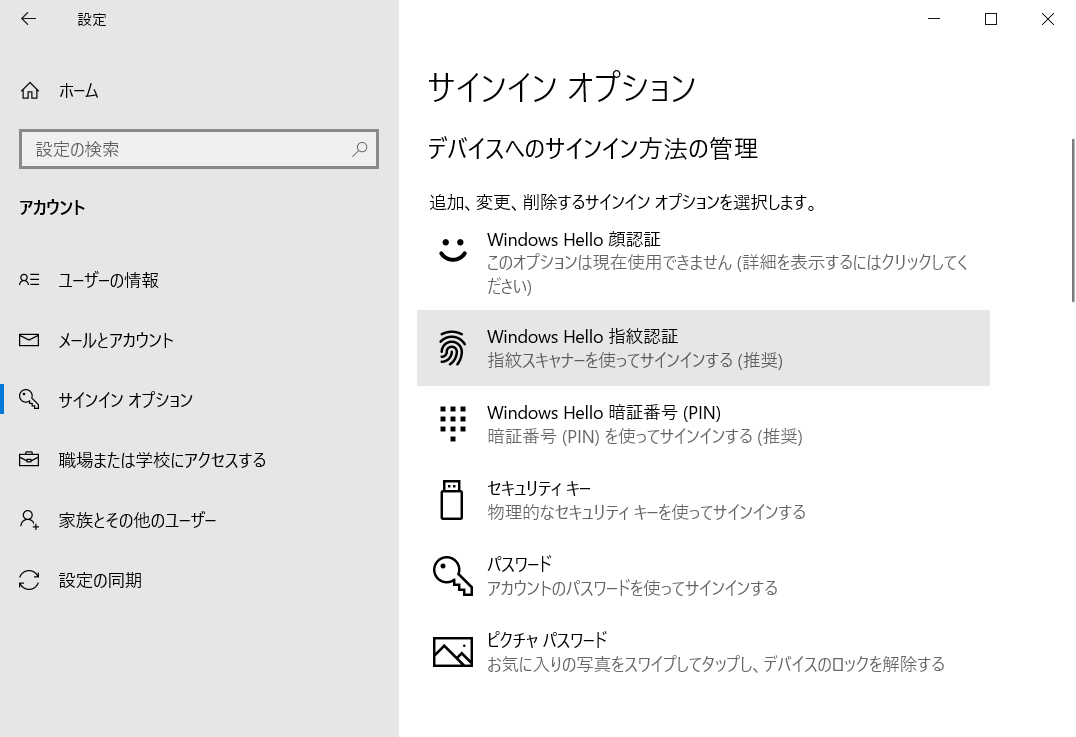This screenshot has width=1076, height=737.
Task: Expand Windows Hello 指紋認証 option
Action: point(700,348)
